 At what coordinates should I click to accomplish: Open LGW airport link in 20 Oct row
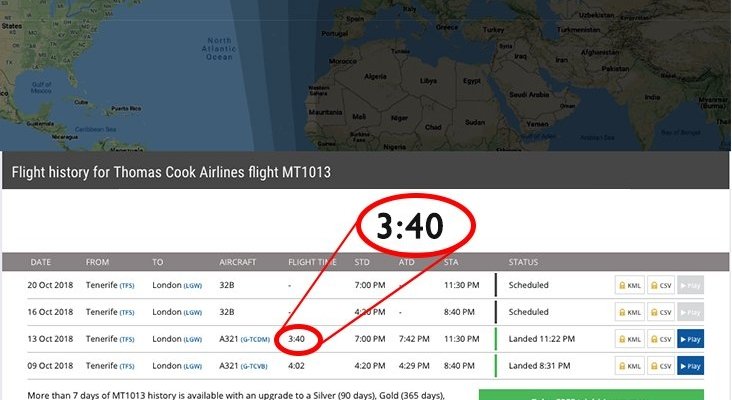[193, 286]
